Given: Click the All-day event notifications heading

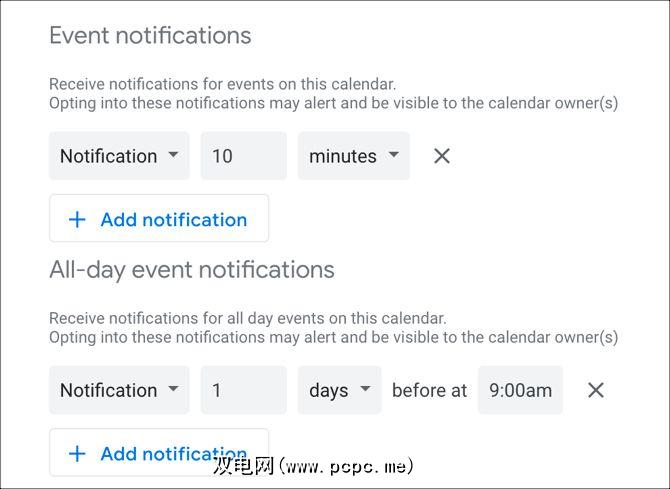Looking at the screenshot, I should coord(192,270).
